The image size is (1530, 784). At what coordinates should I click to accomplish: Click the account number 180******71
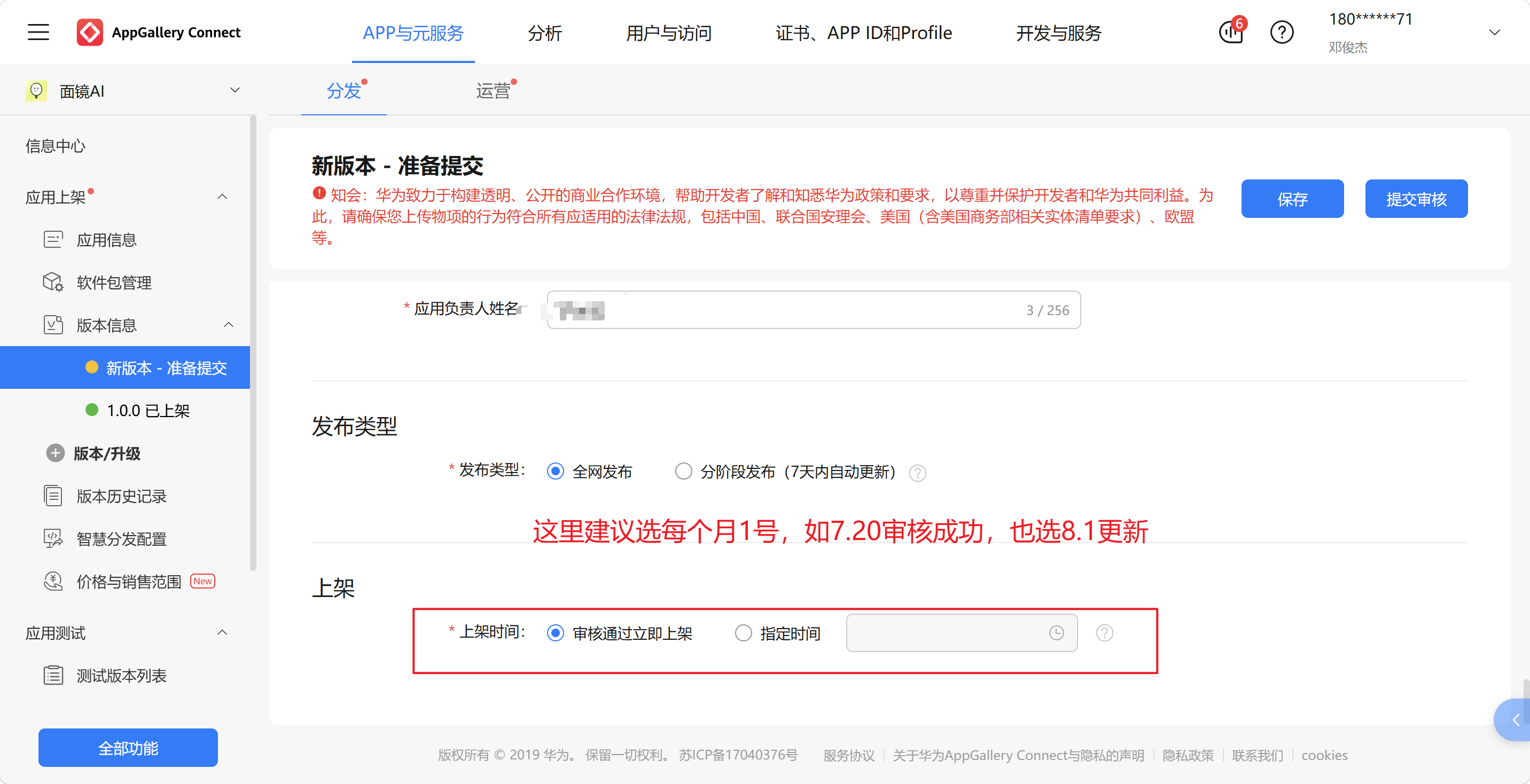point(1370,19)
